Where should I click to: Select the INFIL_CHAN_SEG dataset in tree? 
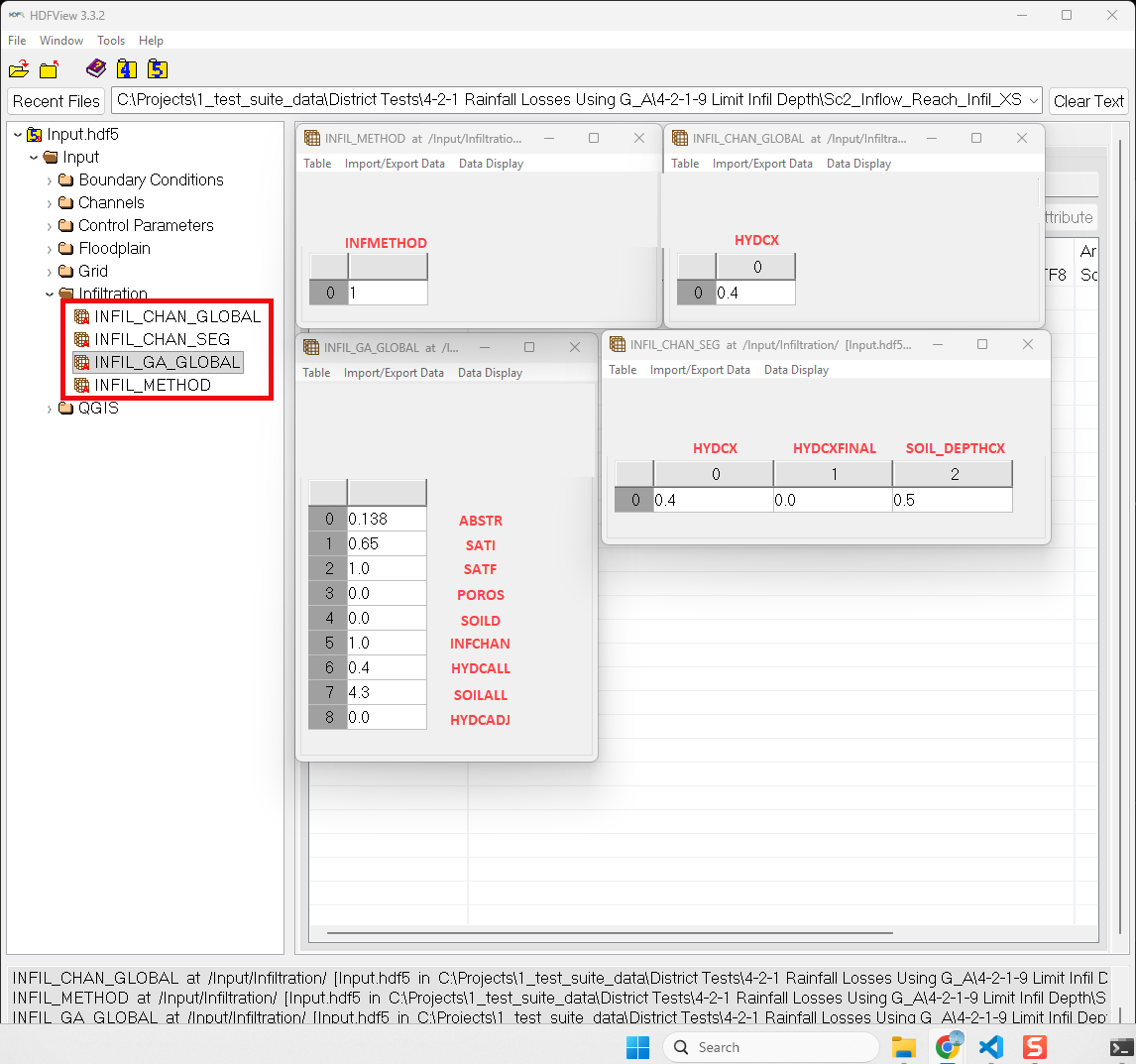[162, 339]
